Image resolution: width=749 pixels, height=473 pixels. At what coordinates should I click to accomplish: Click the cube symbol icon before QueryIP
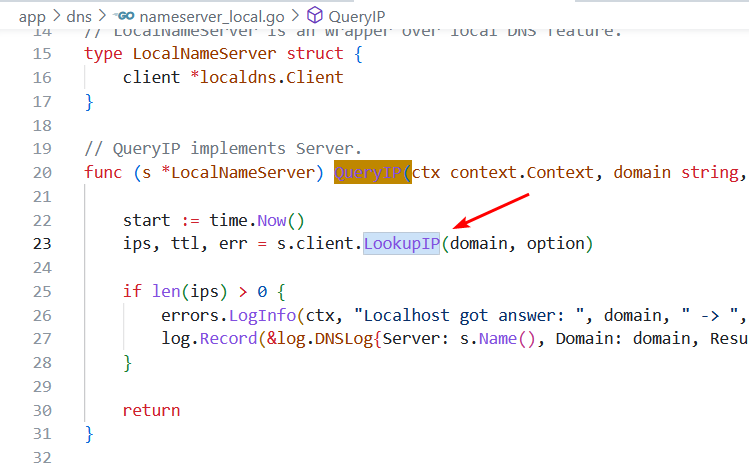click(x=315, y=16)
